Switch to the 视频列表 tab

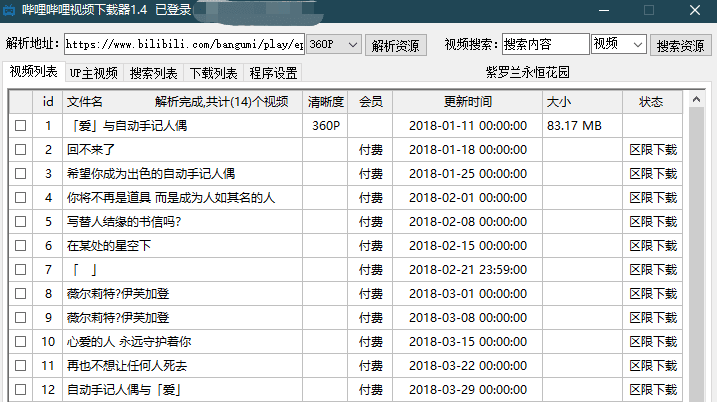pyautogui.click(x=33, y=72)
